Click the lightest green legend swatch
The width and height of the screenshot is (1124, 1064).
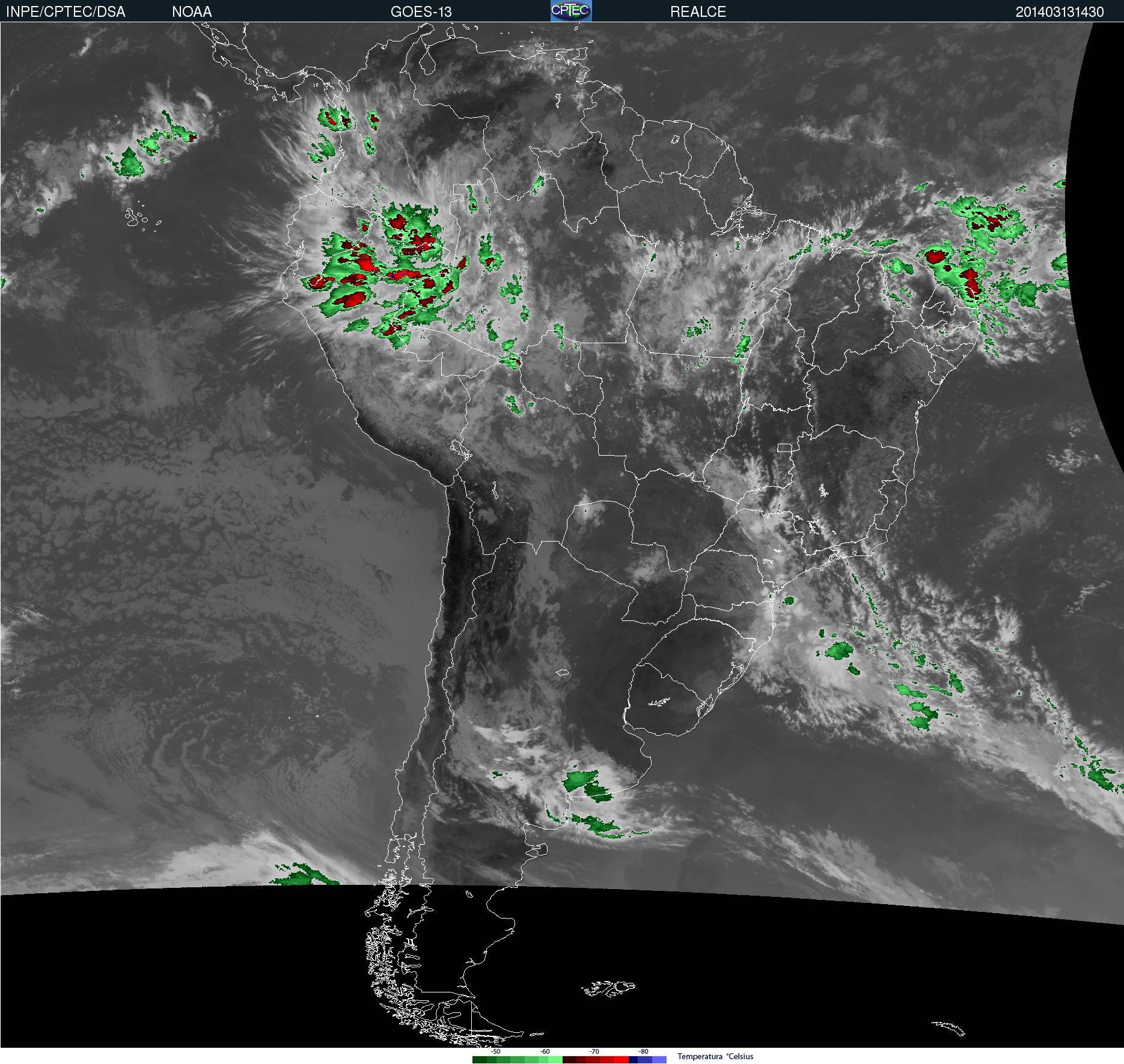coord(555,1060)
